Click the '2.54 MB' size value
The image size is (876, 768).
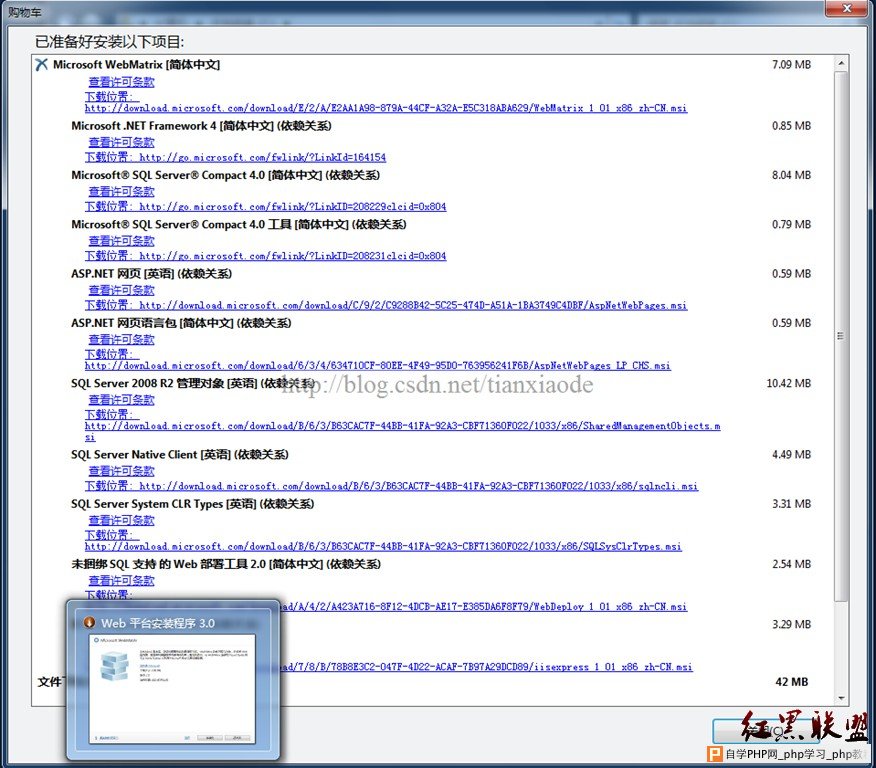point(791,564)
